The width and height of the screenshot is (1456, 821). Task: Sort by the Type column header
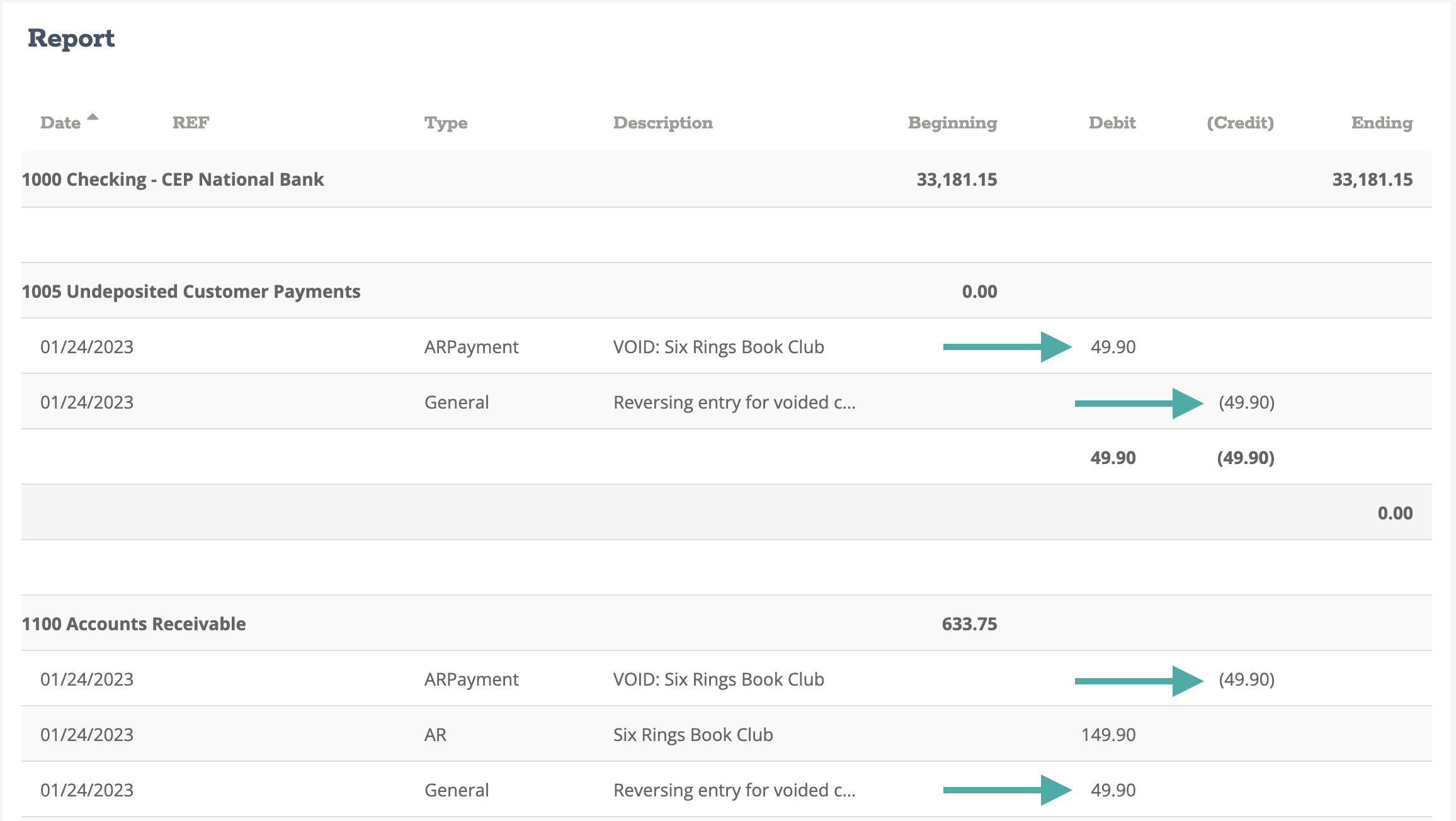pyautogui.click(x=446, y=123)
